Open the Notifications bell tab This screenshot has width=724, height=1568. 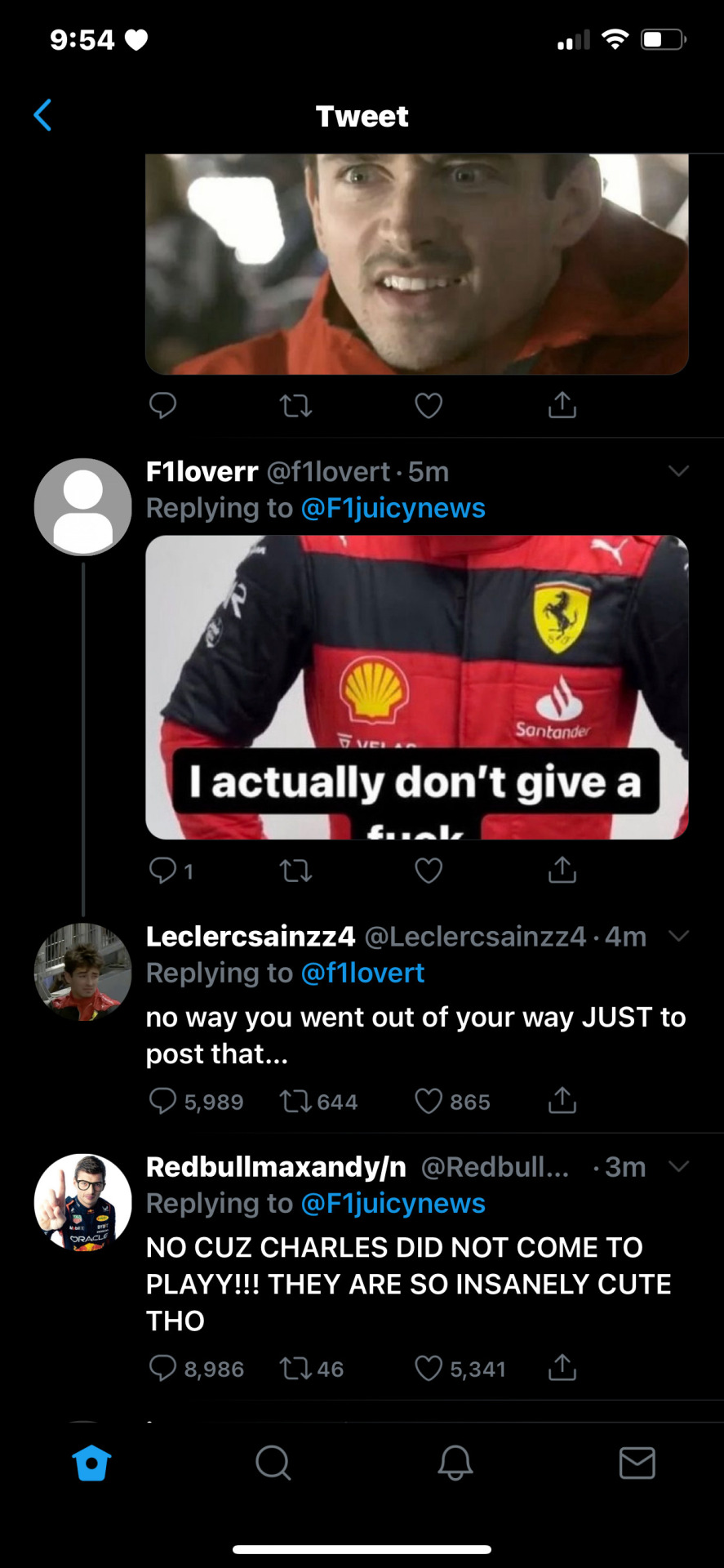[455, 1463]
